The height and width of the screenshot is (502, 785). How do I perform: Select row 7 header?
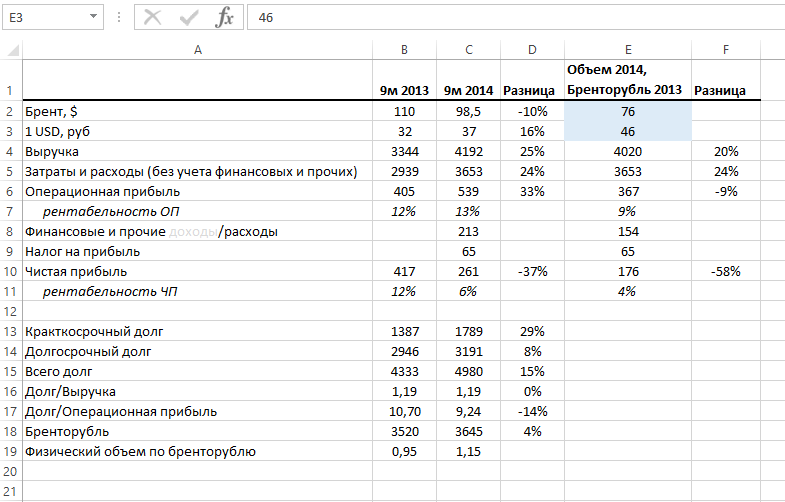(11, 211)
